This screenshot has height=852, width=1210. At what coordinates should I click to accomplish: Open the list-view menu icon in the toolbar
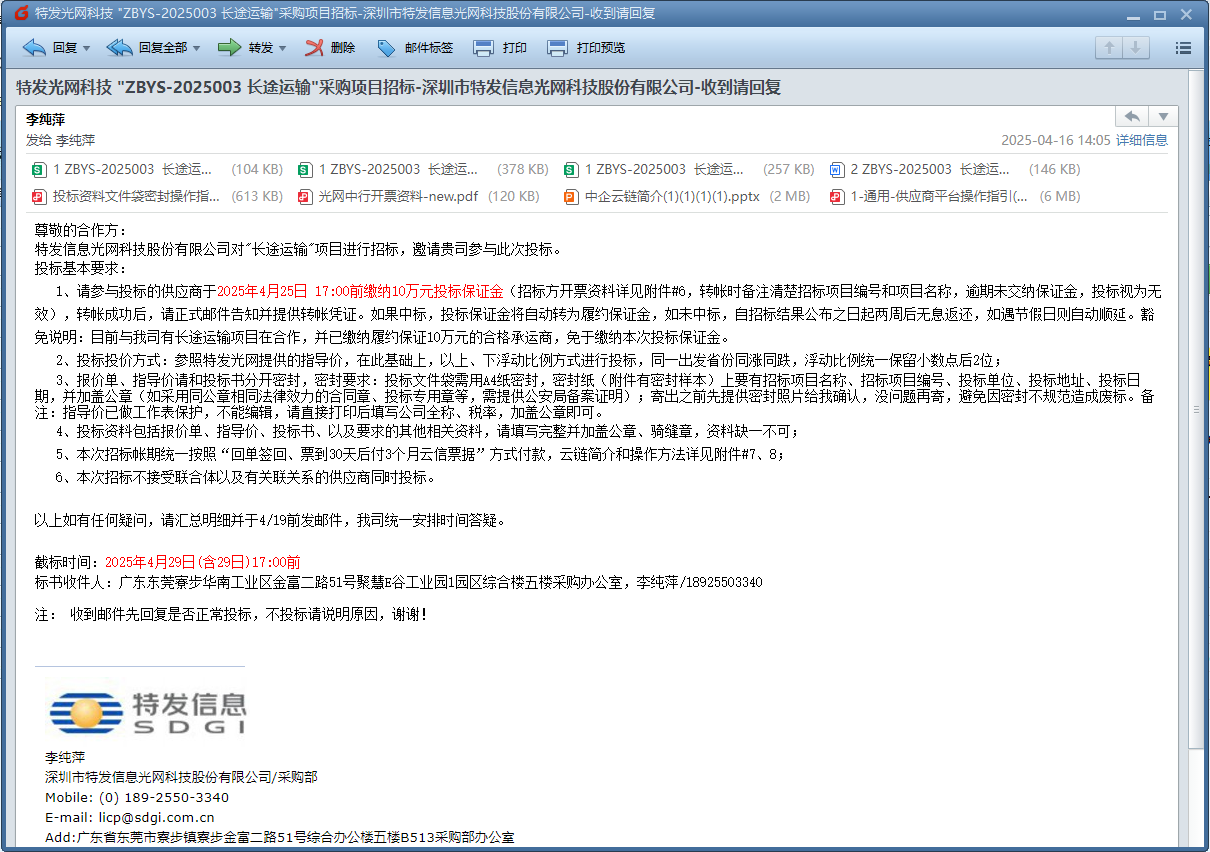click(x=1183, y=47)
